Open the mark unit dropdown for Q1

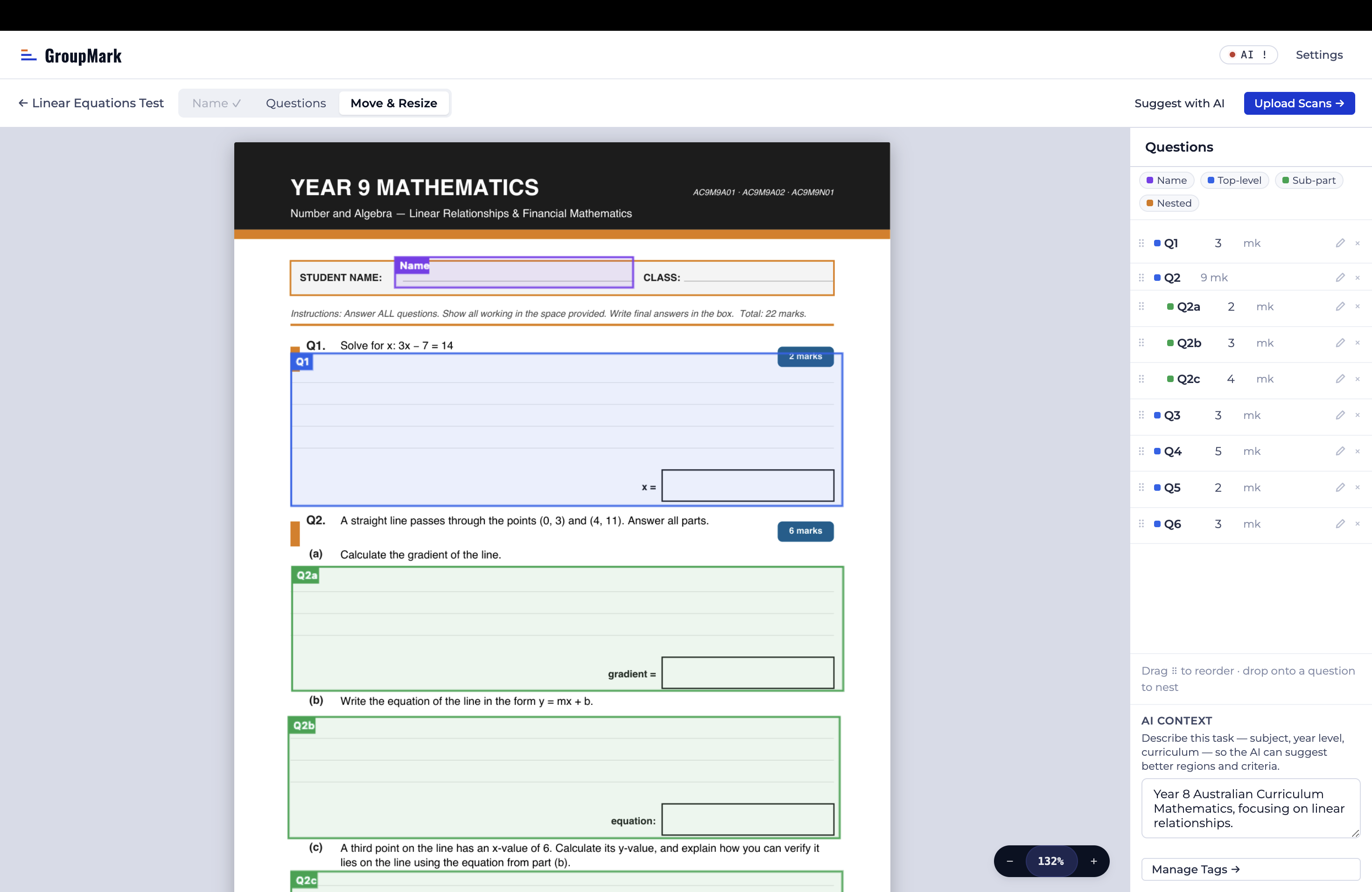coord(1252,243)
